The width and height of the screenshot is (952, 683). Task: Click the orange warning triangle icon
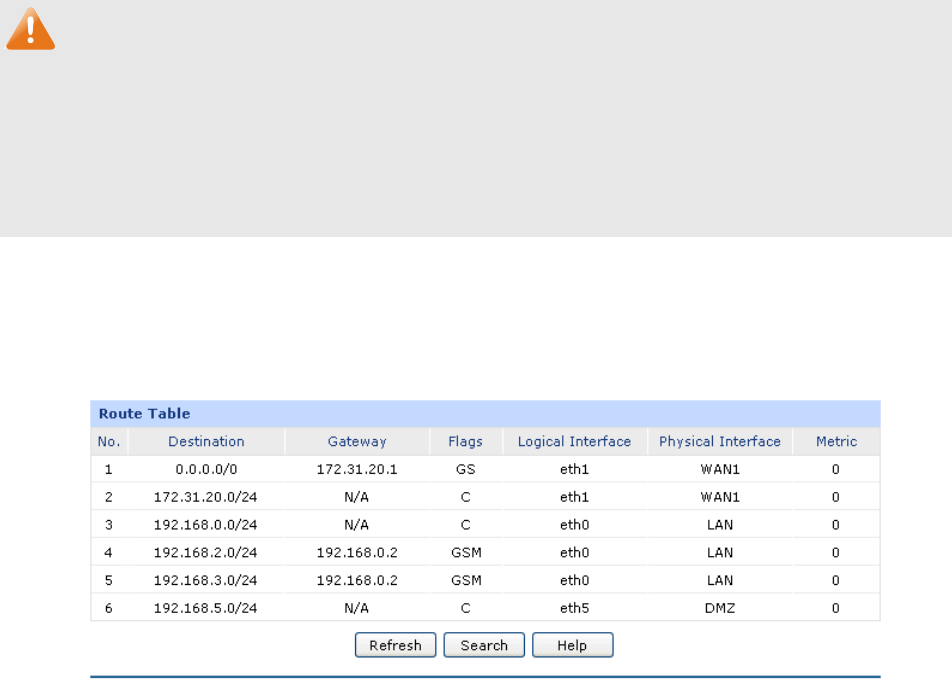click(30, 29)
